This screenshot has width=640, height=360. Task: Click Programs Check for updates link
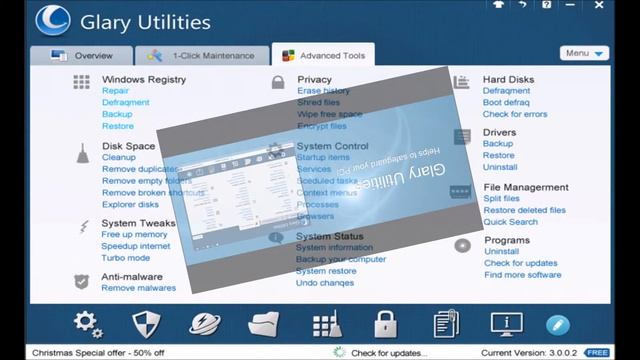pyautogui.click(x=521, y=263)
